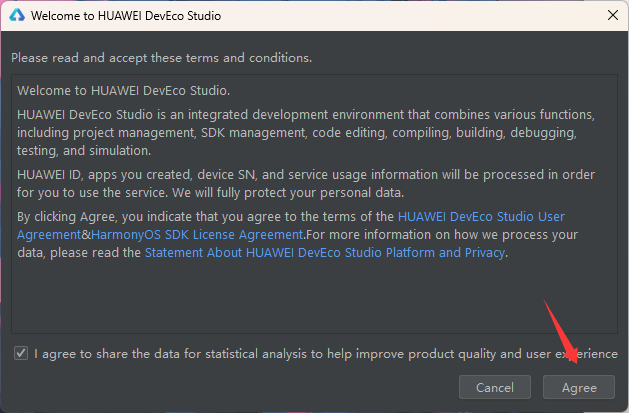This screenshot has height=413, width=629.
Task: Click the paragraph about HUAWEI ID and device SN
Action: pos(306,184)
